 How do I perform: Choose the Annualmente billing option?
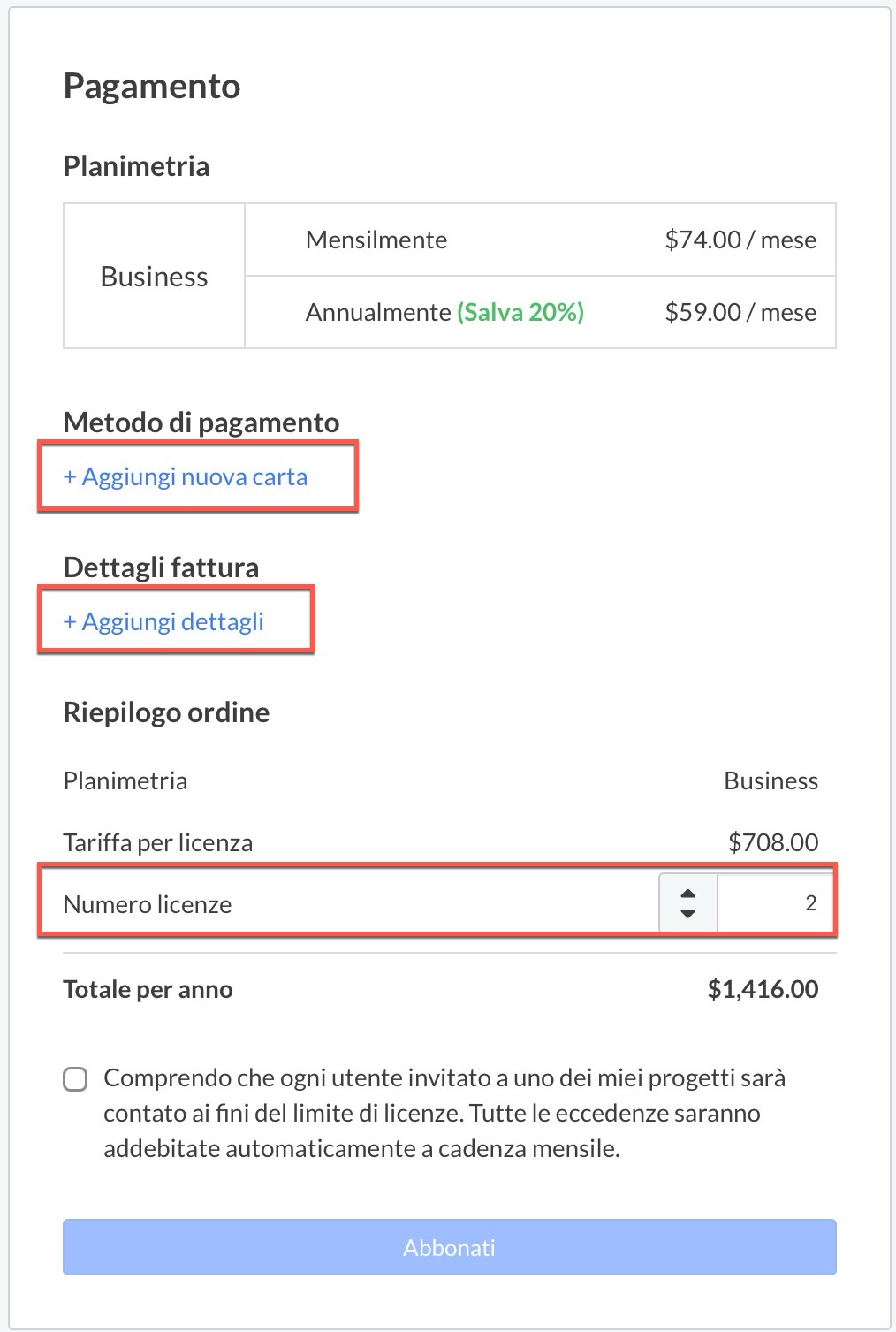[378, 312]
